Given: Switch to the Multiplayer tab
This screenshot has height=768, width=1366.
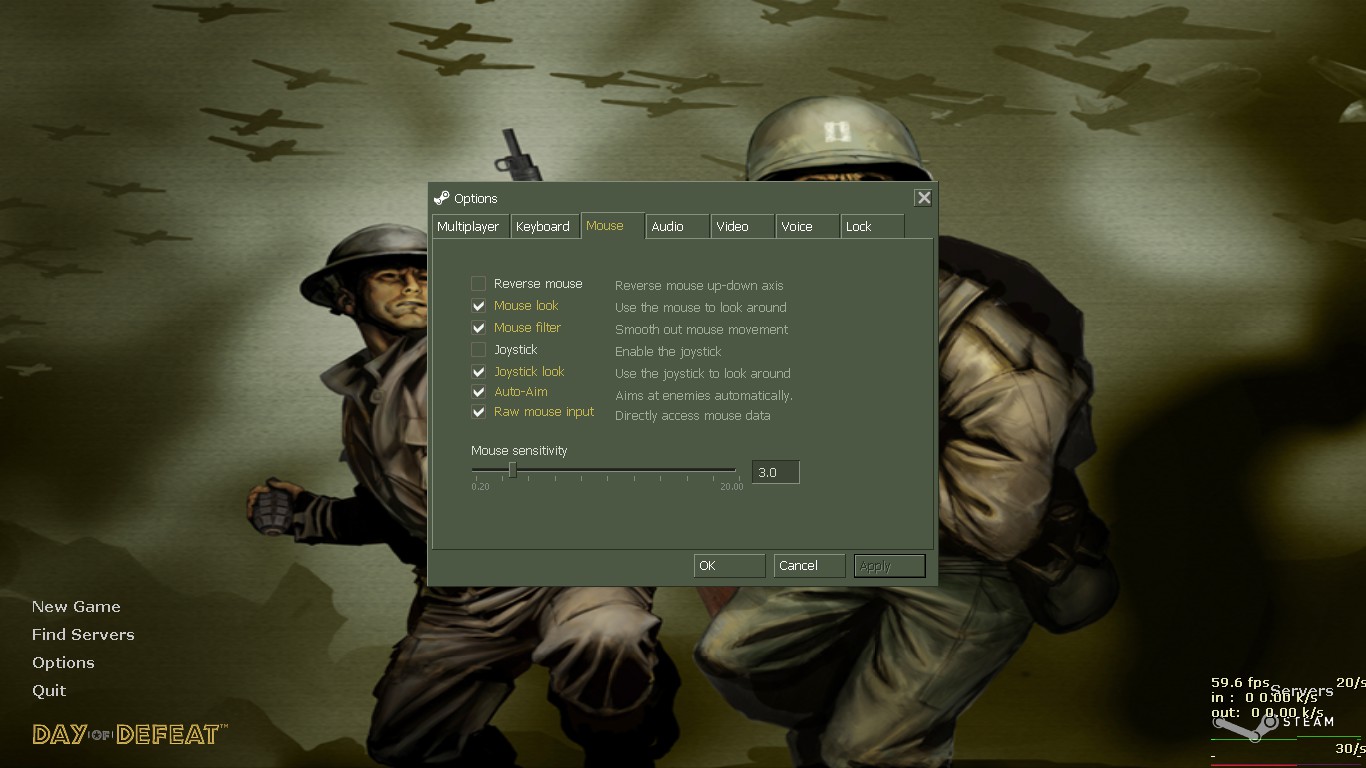Looking at the screenshot, I should [471, 227].
